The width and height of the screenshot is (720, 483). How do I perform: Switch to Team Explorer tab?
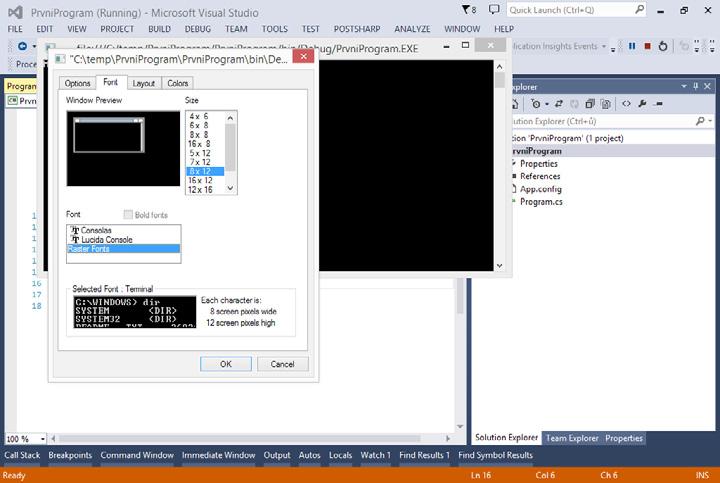(572, 438)
